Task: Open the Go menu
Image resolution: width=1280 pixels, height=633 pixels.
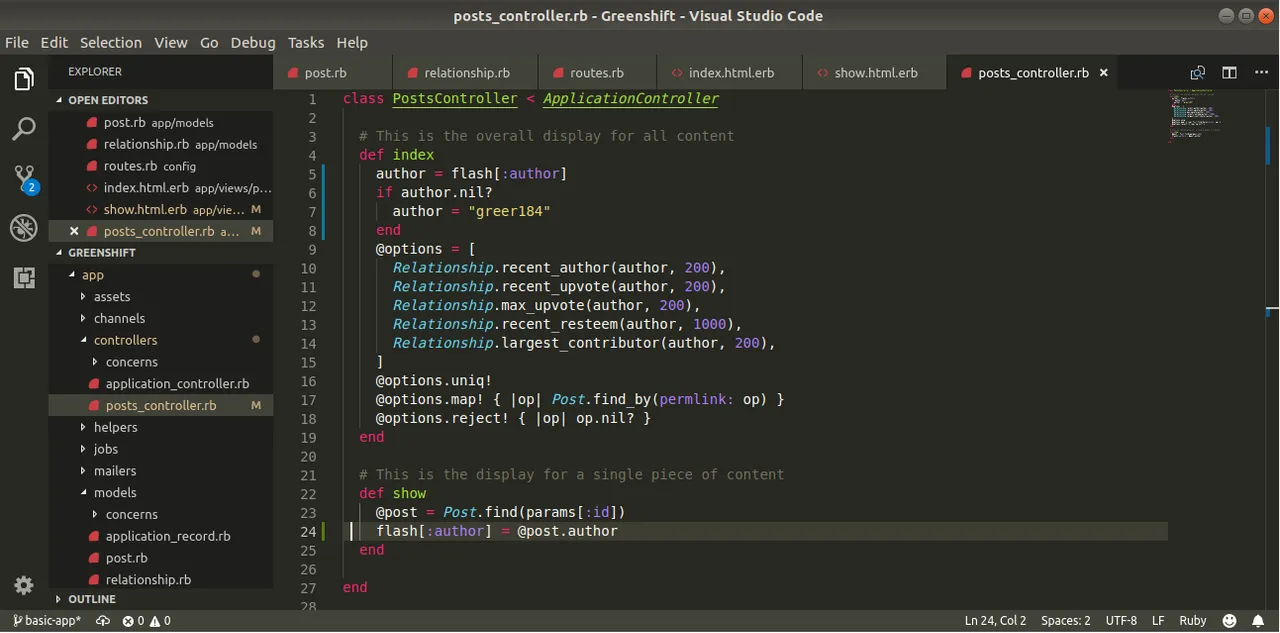Action: point(209,42)
